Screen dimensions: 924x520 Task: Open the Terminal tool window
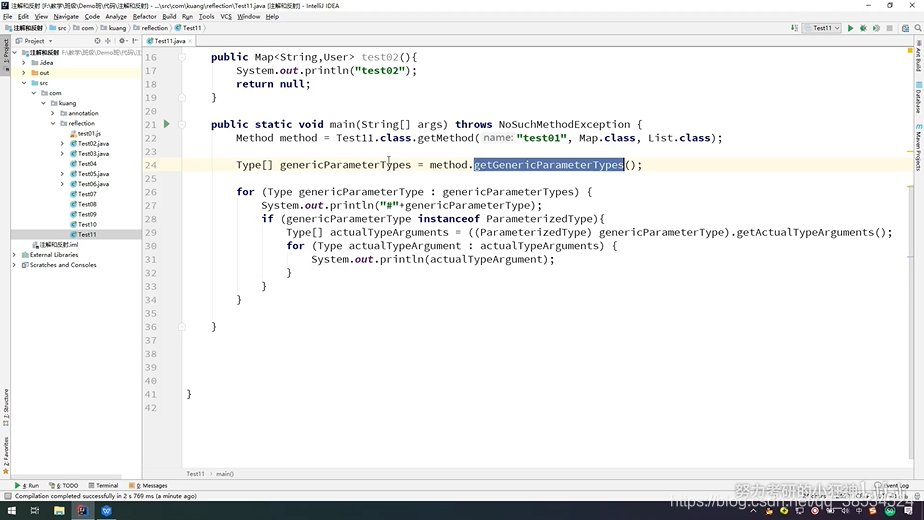[103, 485]
